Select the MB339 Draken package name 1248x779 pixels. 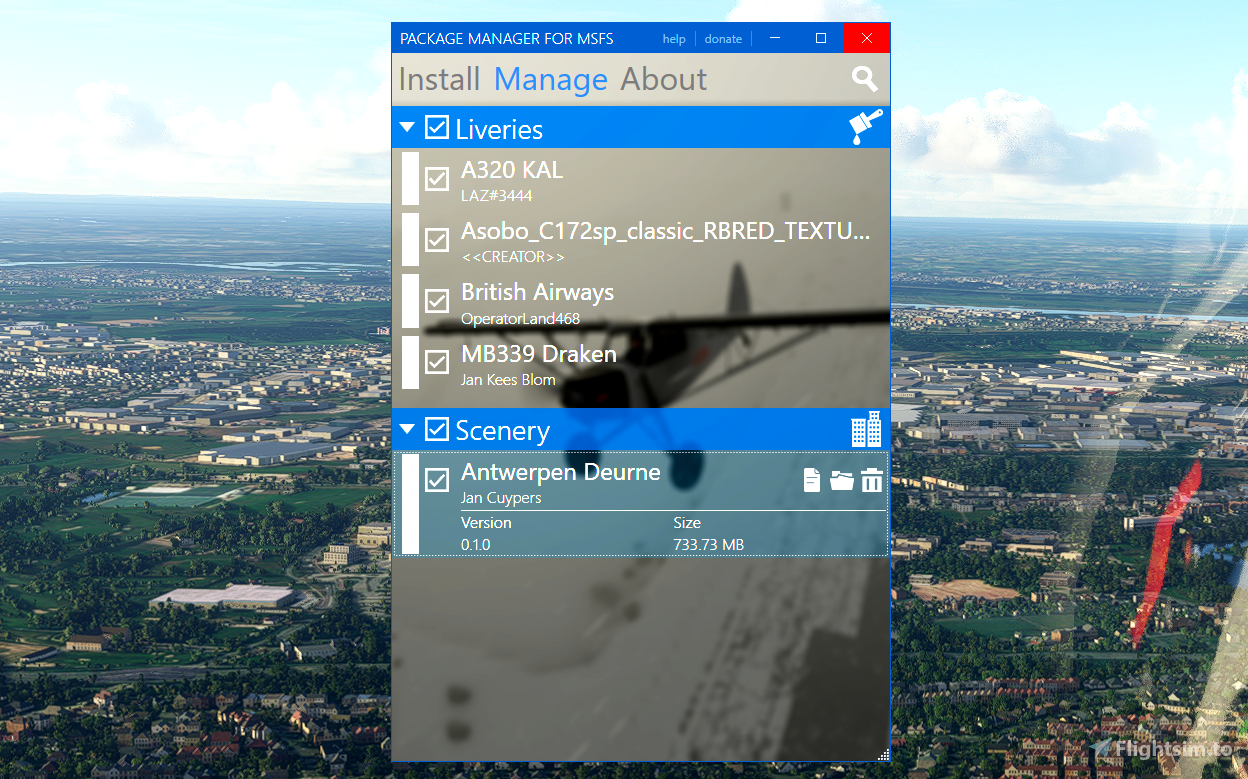[539, 354]
